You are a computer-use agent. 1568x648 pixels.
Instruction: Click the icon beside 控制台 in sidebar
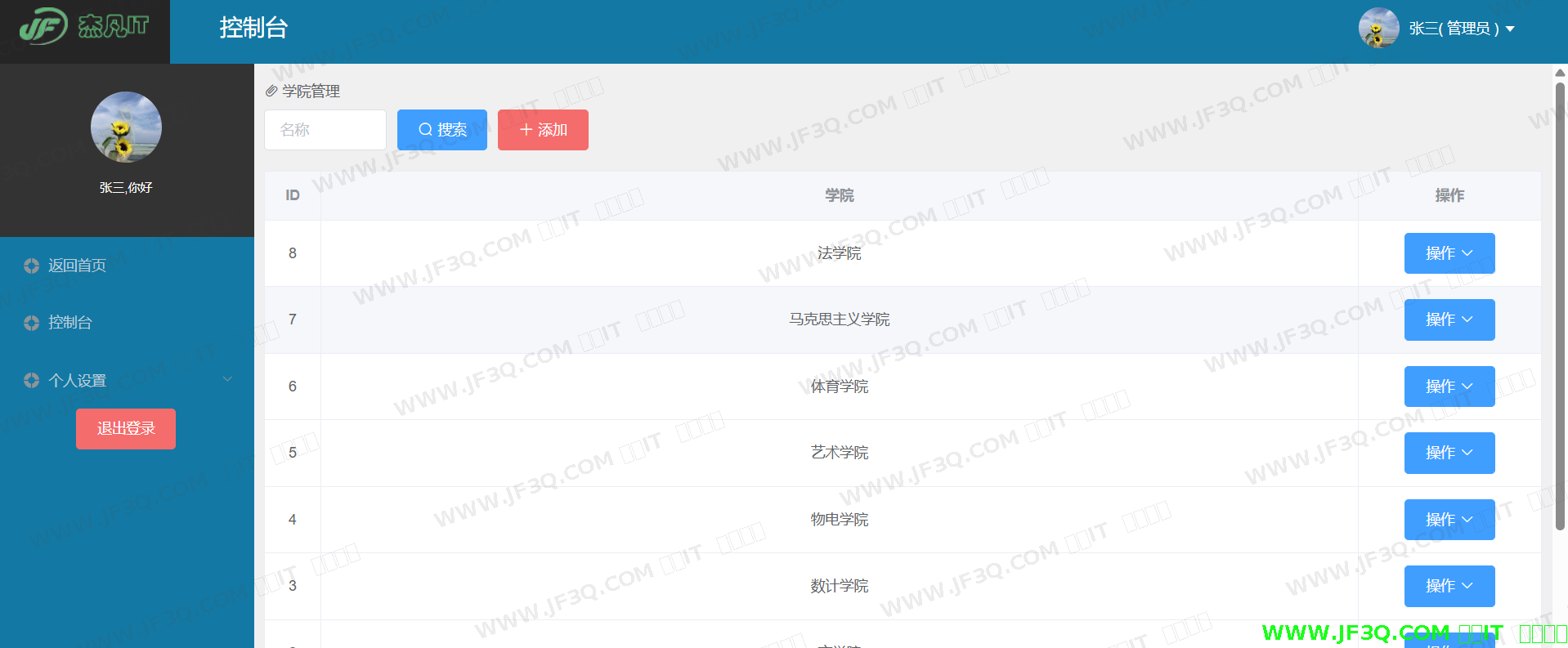coord(32,323)
